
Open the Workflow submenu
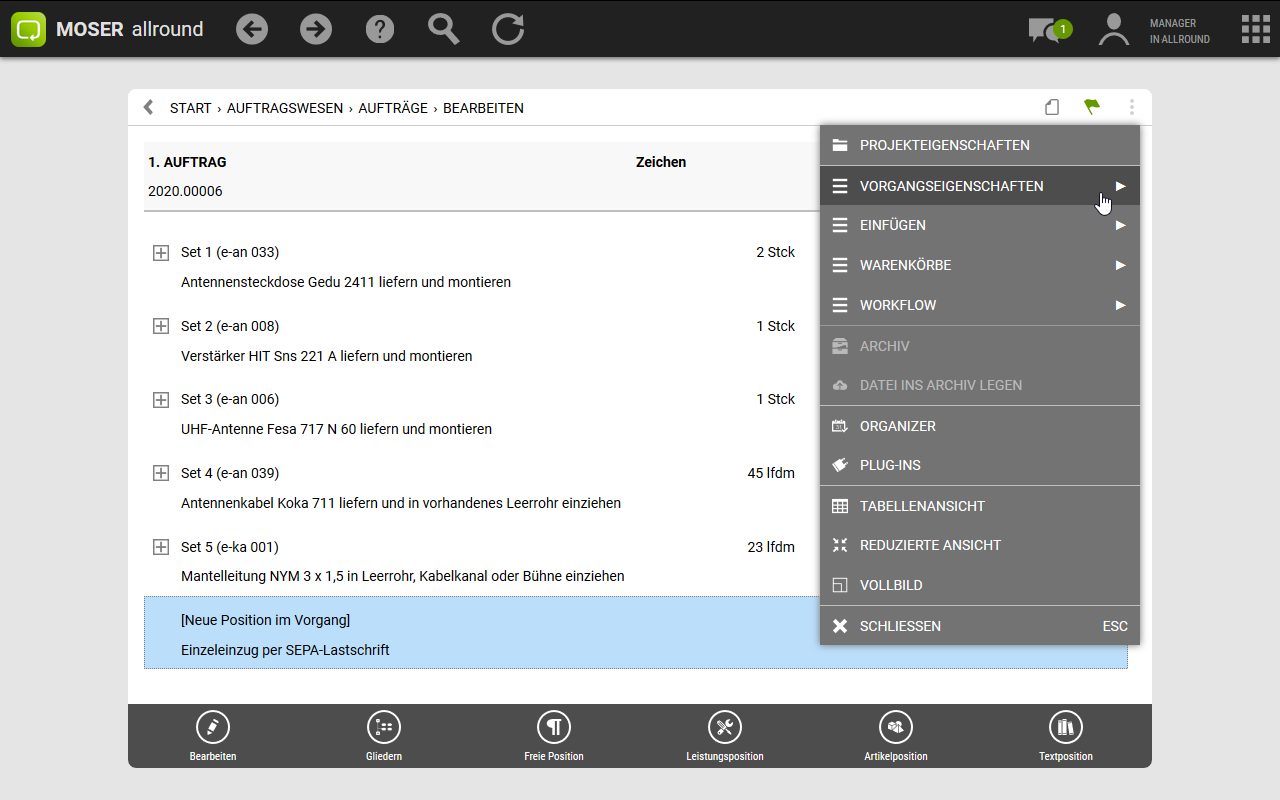pyautogui.click(x=979, y=305)
